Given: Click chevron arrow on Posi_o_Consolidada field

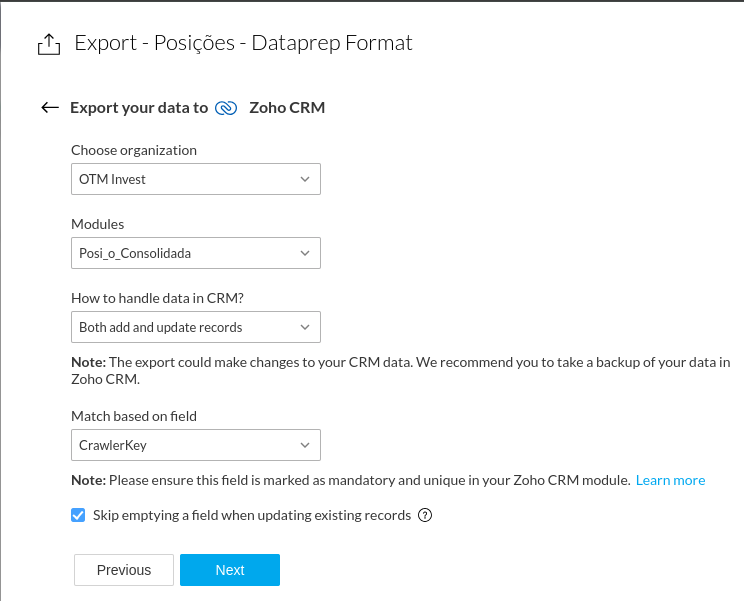Looking at the screenshot, I should (x=305, y=253).
